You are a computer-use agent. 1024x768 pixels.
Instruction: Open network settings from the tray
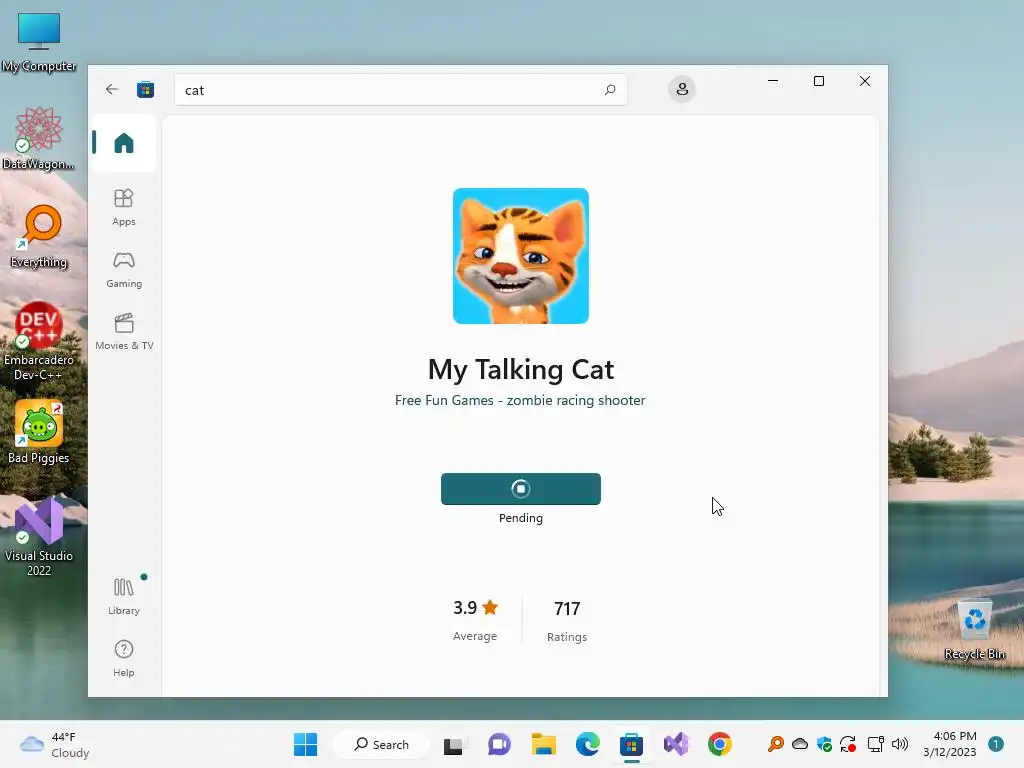pyautogui.click(x=875, y=744)
